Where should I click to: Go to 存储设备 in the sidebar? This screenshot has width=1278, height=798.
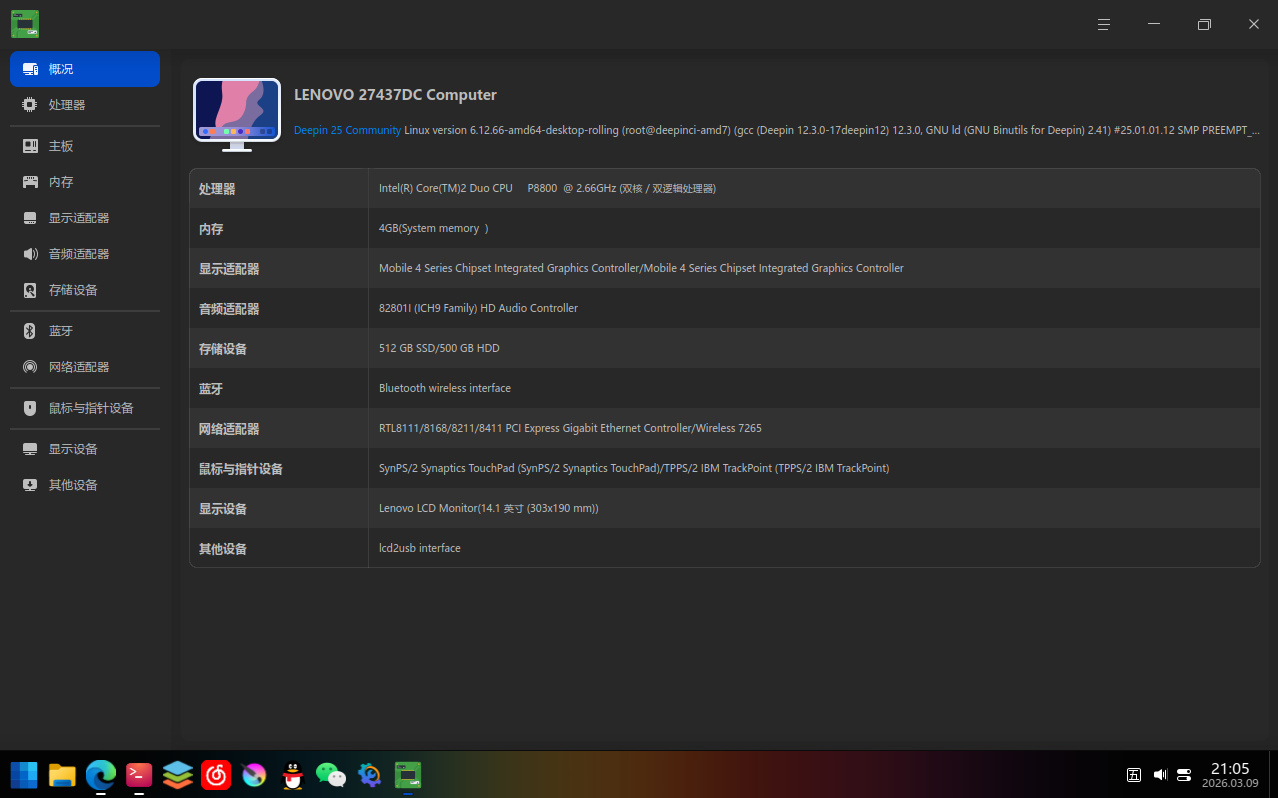point(85,290)
